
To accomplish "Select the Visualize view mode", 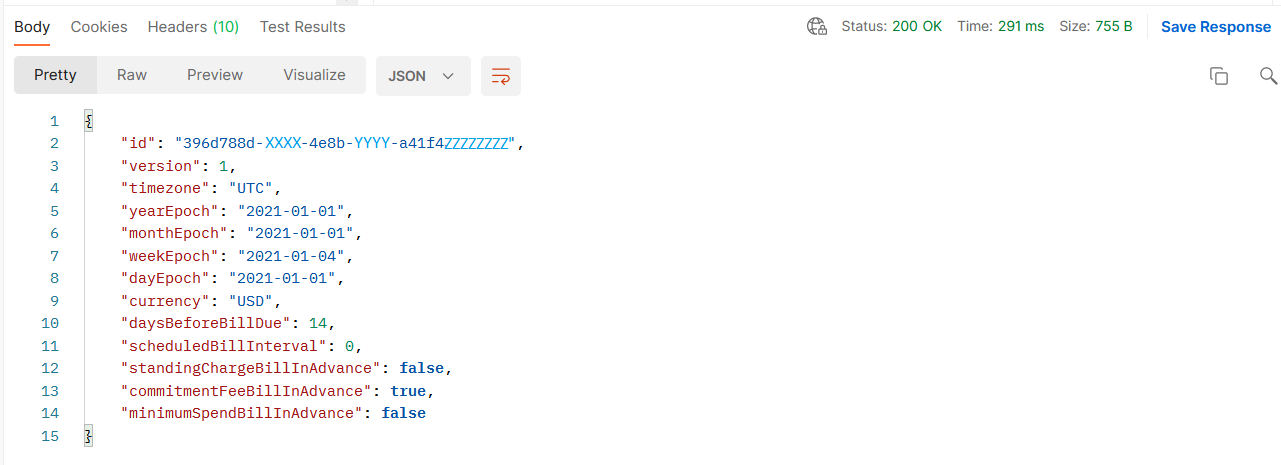I will coord(314,75).
